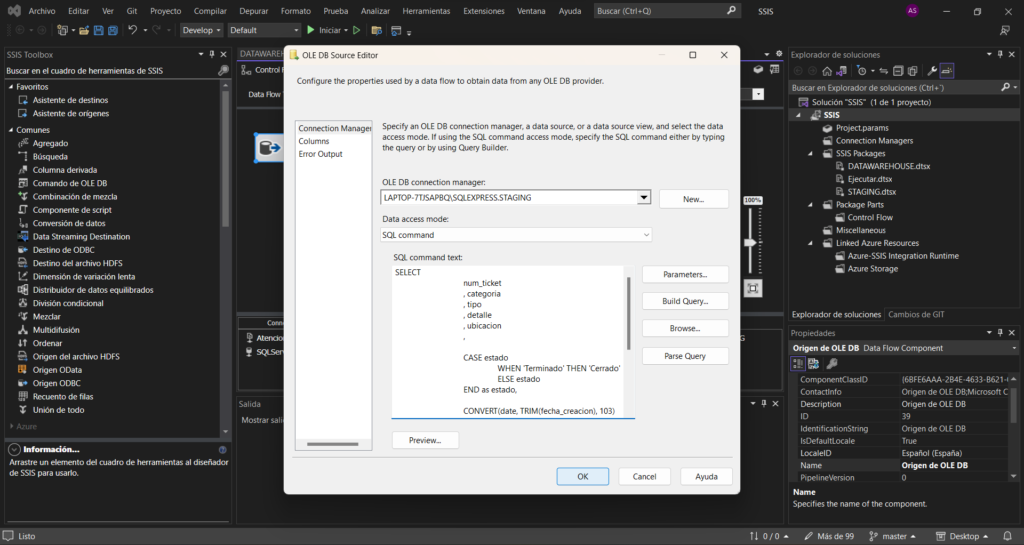Click the Parse Query button
This screenshot has width=1024, height=545.
pos(685,356)
